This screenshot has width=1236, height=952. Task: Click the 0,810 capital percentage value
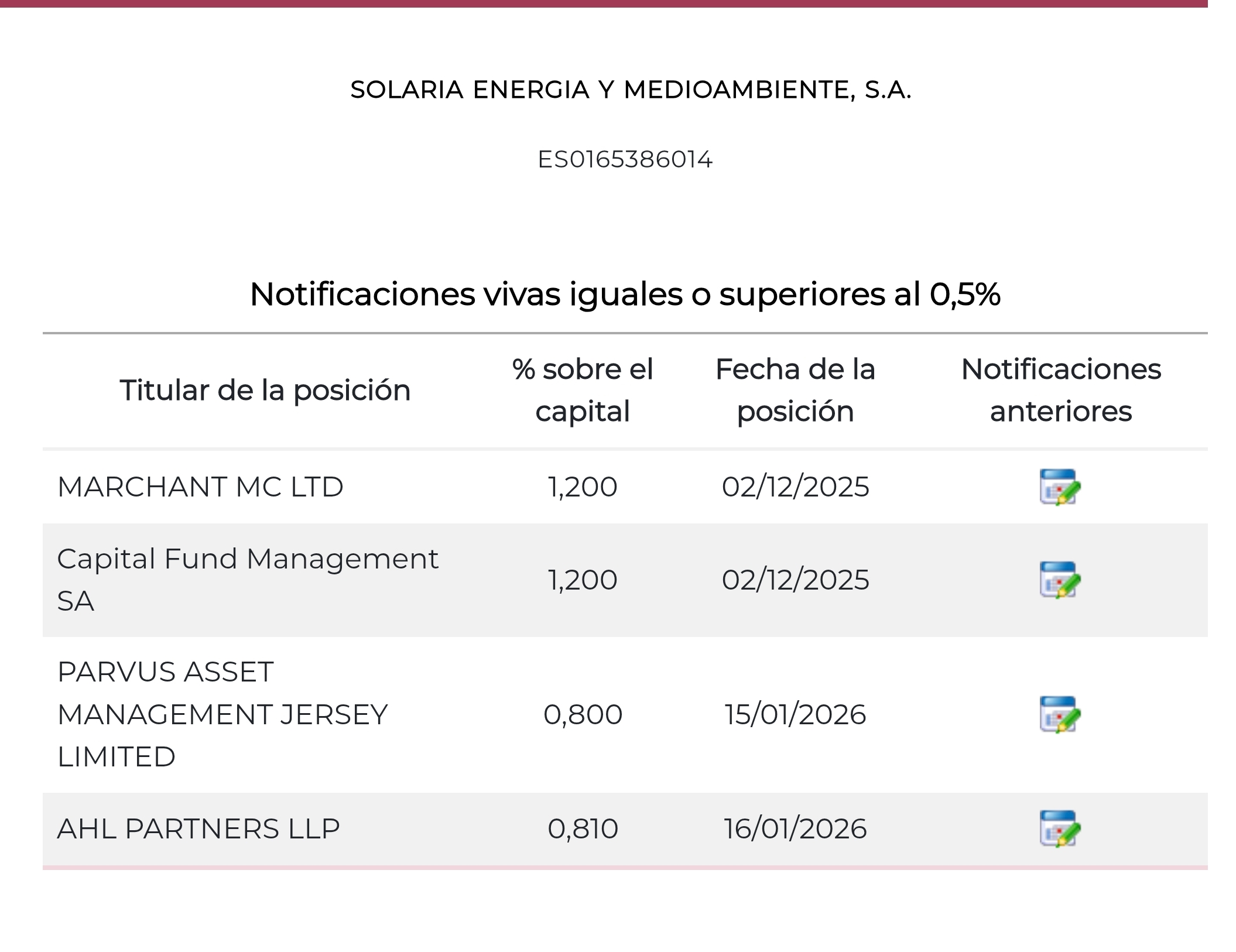pyautogui.click(x=583, y=829)
